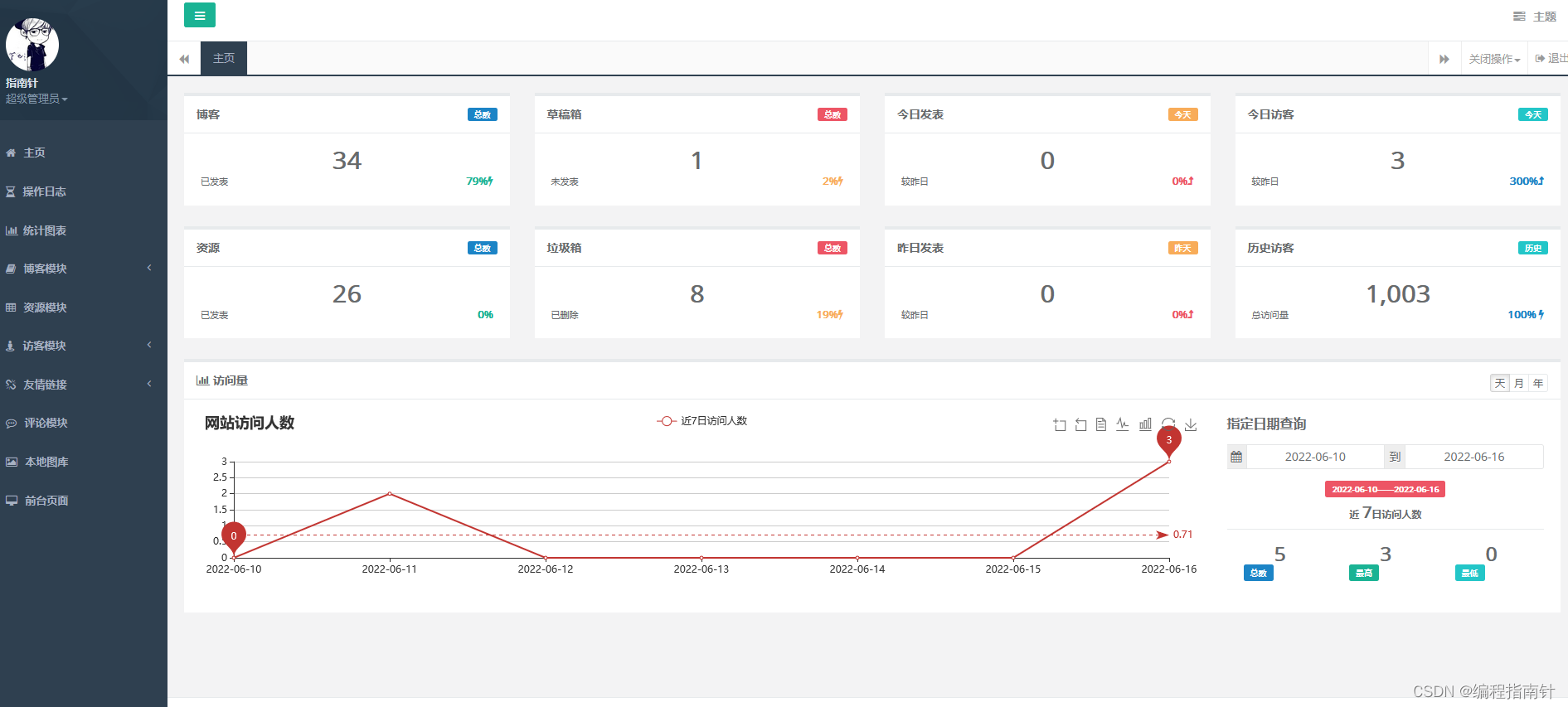Click the double left arrow tab scroller
The width and height of the screenshot is (1568, 707).
184,59
